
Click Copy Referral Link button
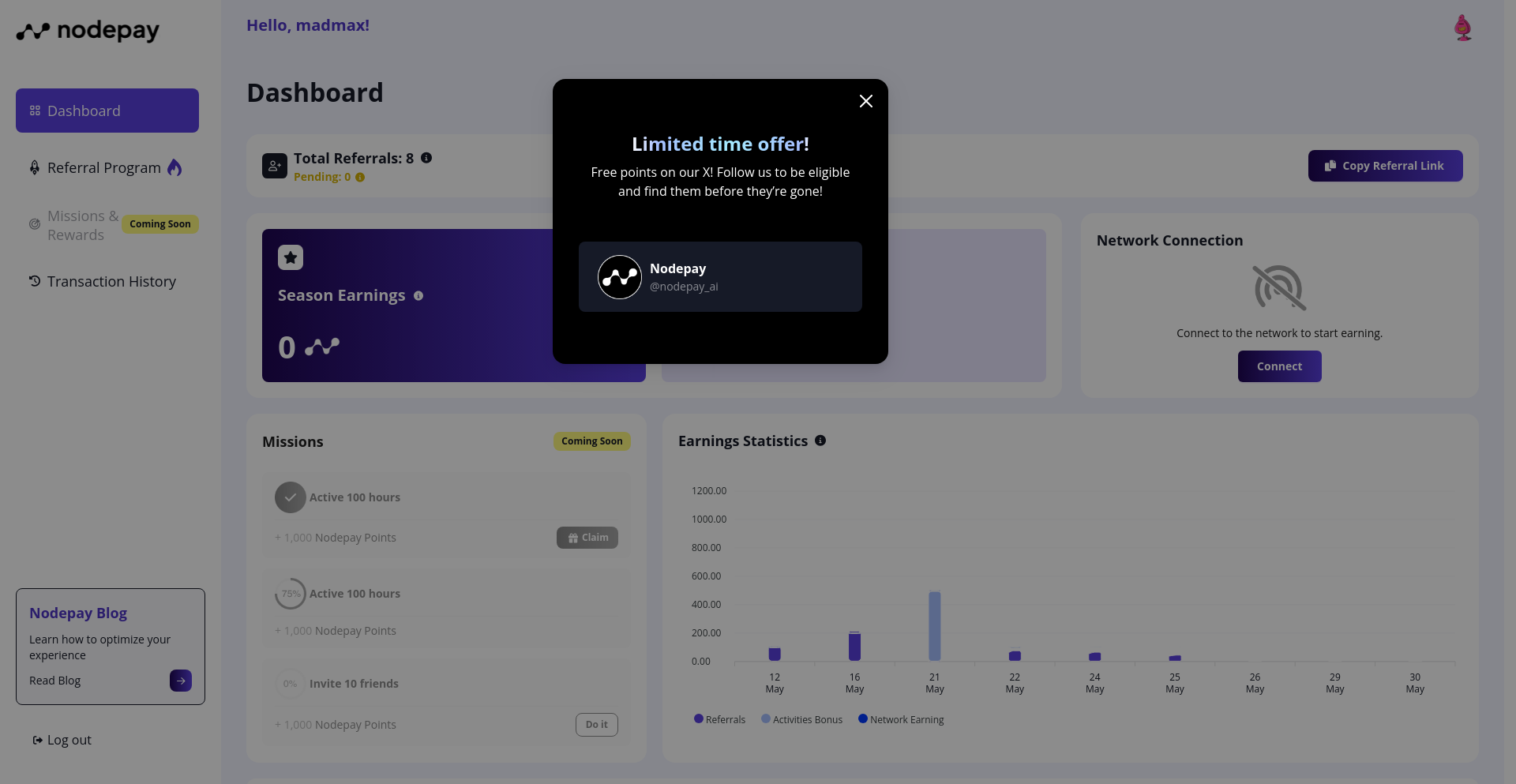click(x=1386, y=166)
